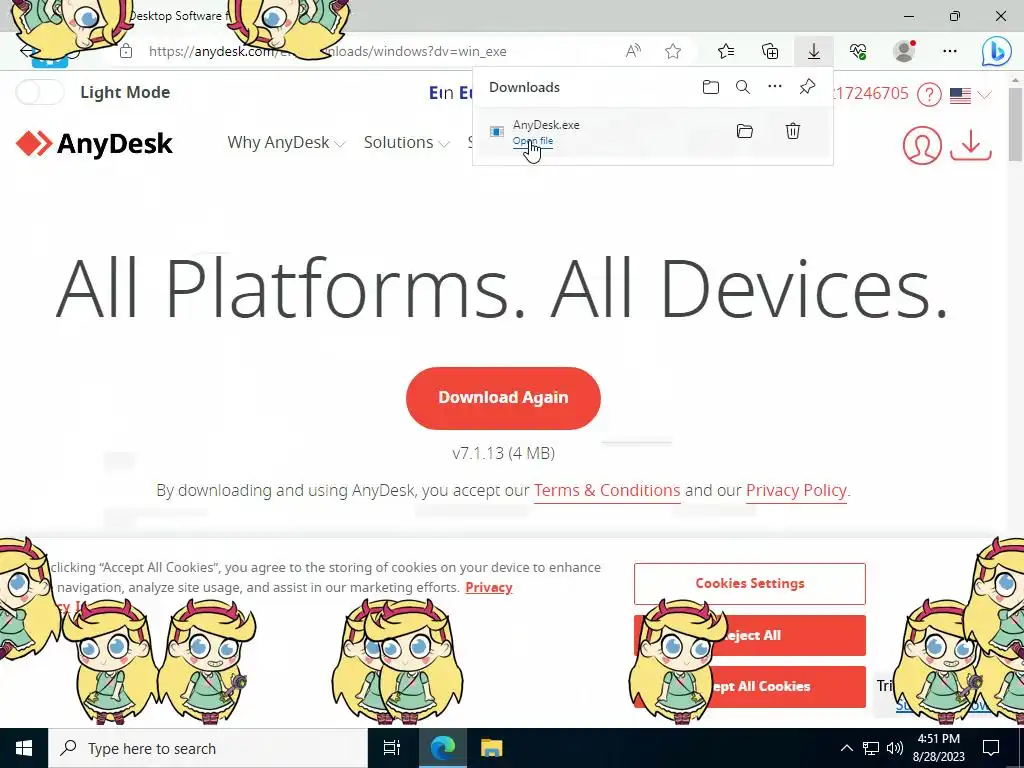Open the Windows Start menu

coord(24,748)
